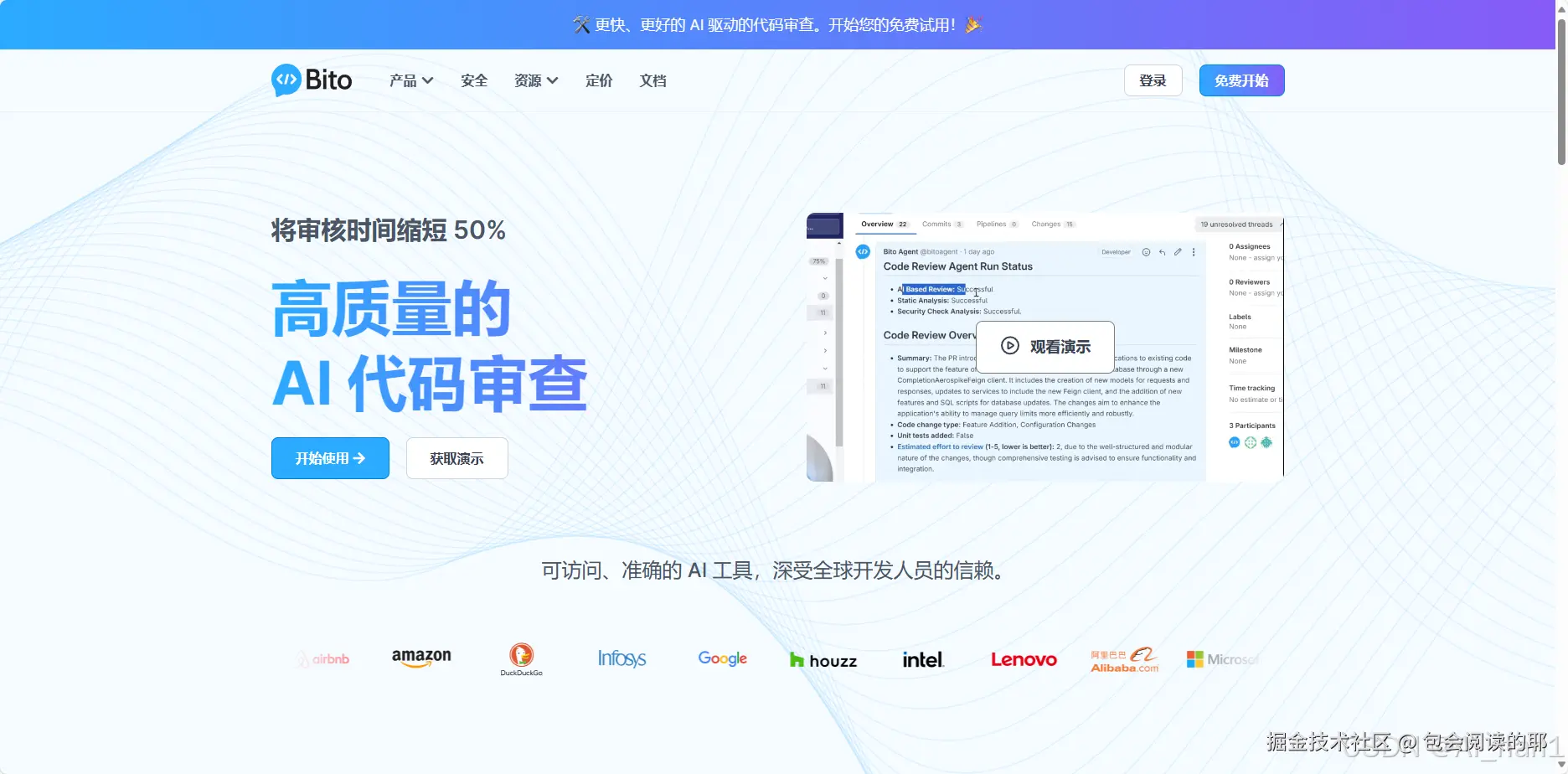This screenshot has width=1568, height=774.
Task: Go to the 安全 page
Action: pyautogui.click(x=474, y=80)
